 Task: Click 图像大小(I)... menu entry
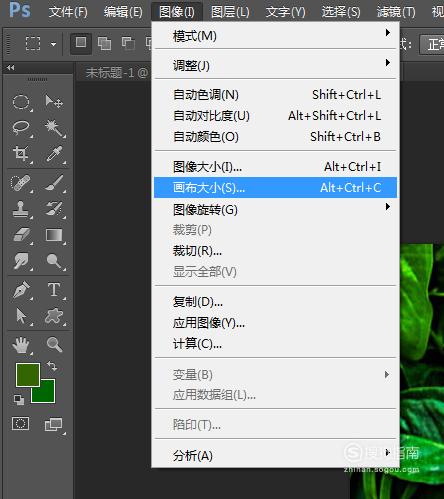click(x=275, y=167)
